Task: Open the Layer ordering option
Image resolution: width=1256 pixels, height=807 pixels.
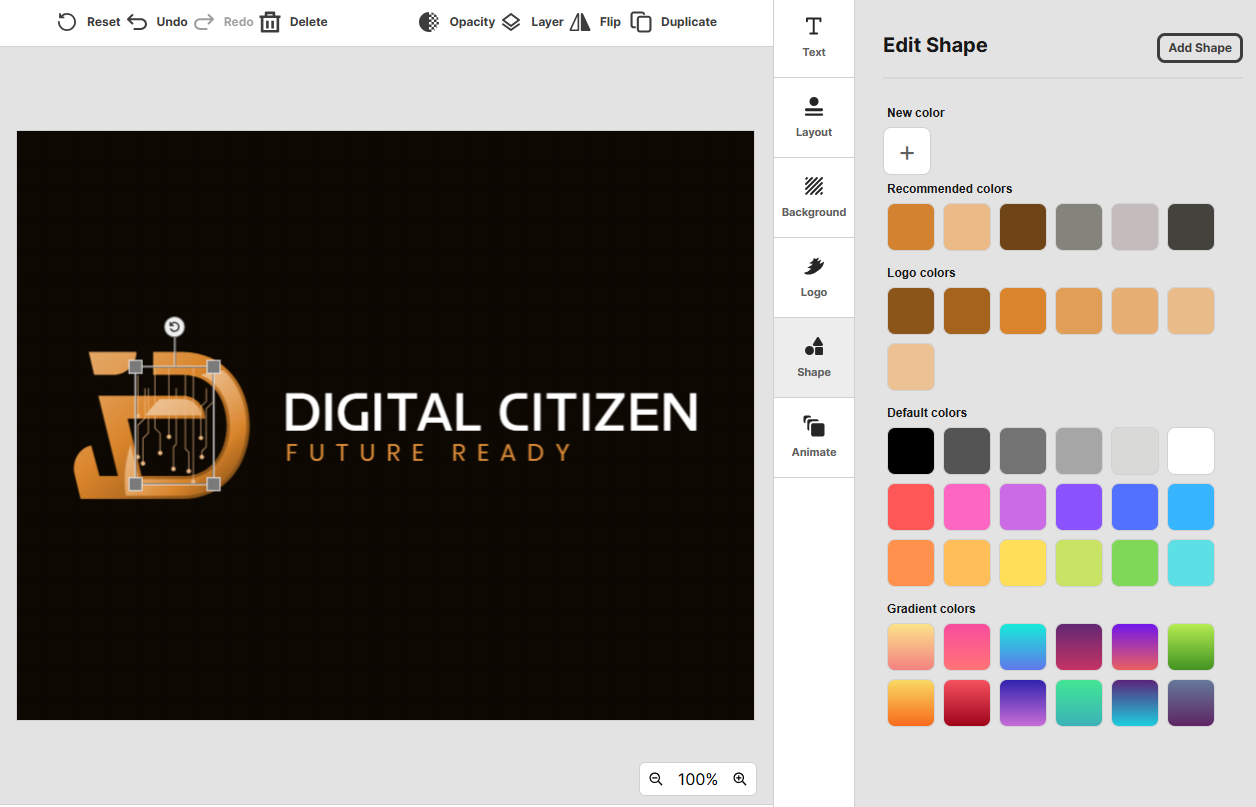Action: 532,22
